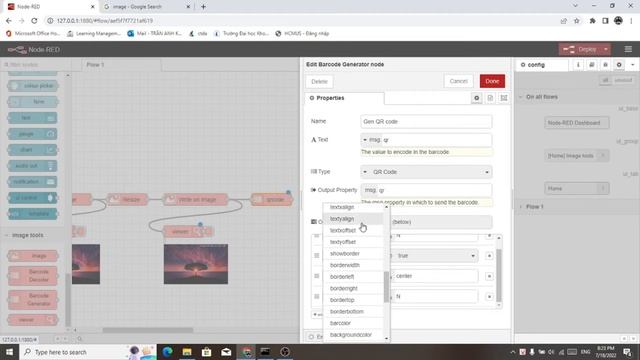Select the viewer palette node

click(x=33, y=320)
